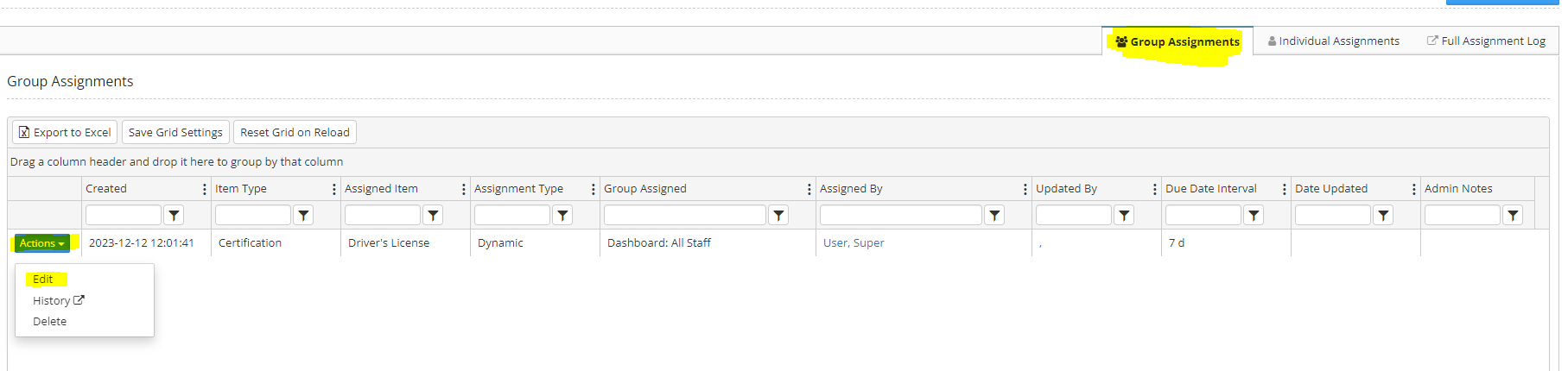1568x371 pixels.
Task: Open the Group Assigned column filter funnel
Action: coord(778,215)
